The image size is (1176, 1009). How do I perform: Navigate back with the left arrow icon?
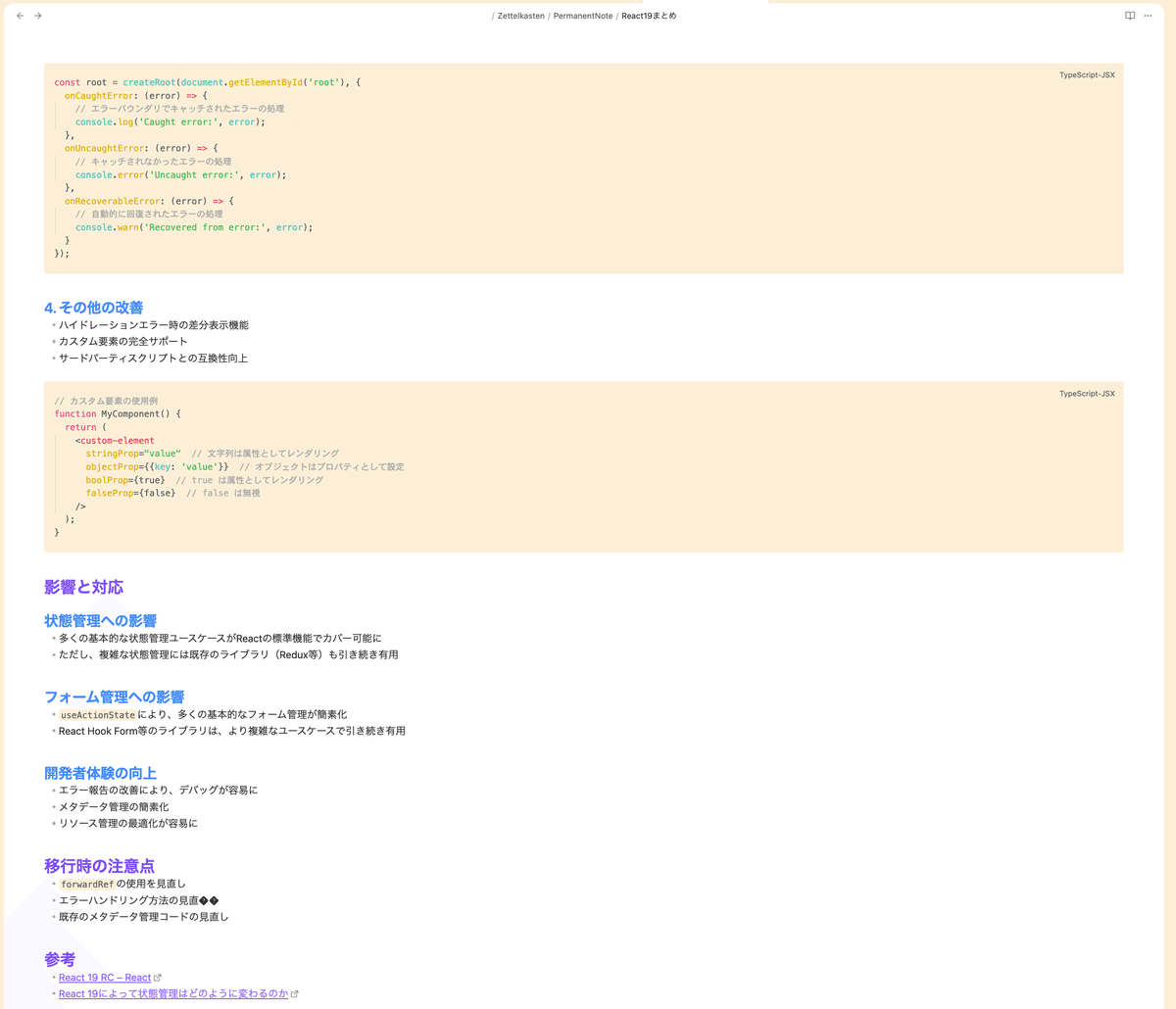pos(21,16)
